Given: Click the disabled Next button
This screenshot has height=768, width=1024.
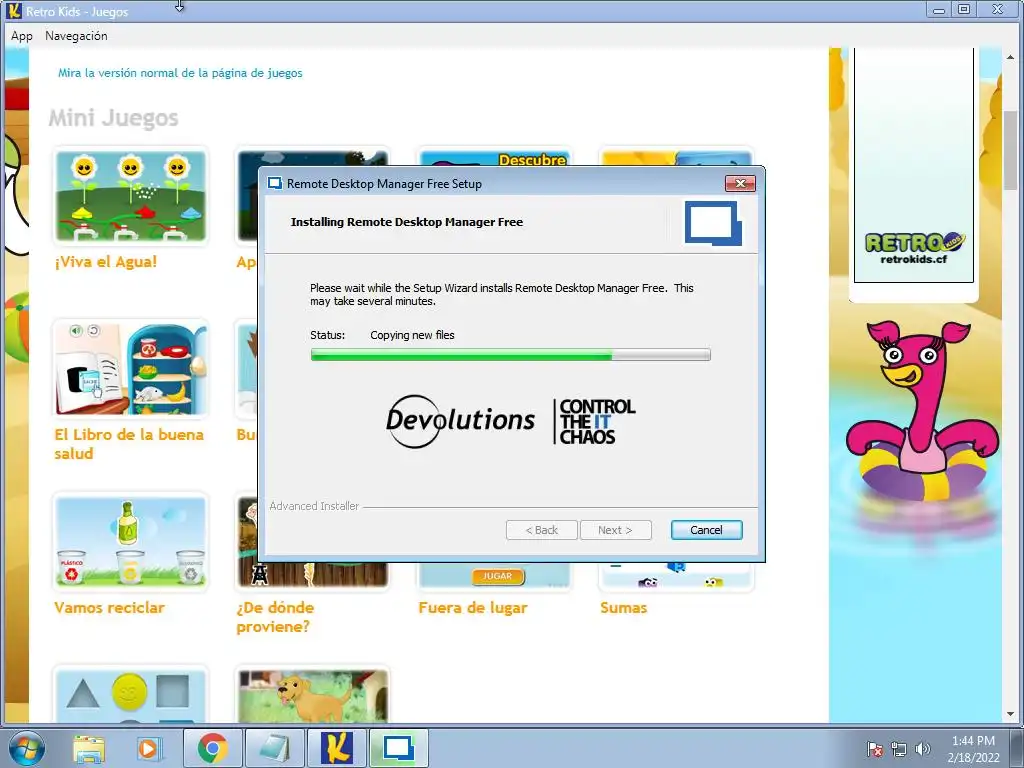Looking at the screenshot, I should tap(615, 530).
